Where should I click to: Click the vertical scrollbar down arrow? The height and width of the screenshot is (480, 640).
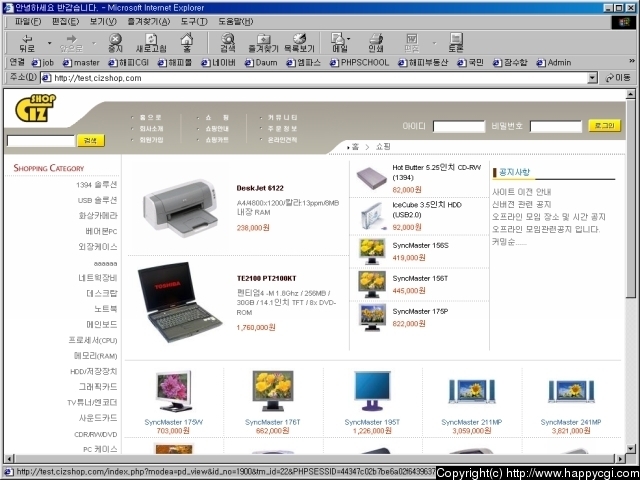tap(630, 449)
